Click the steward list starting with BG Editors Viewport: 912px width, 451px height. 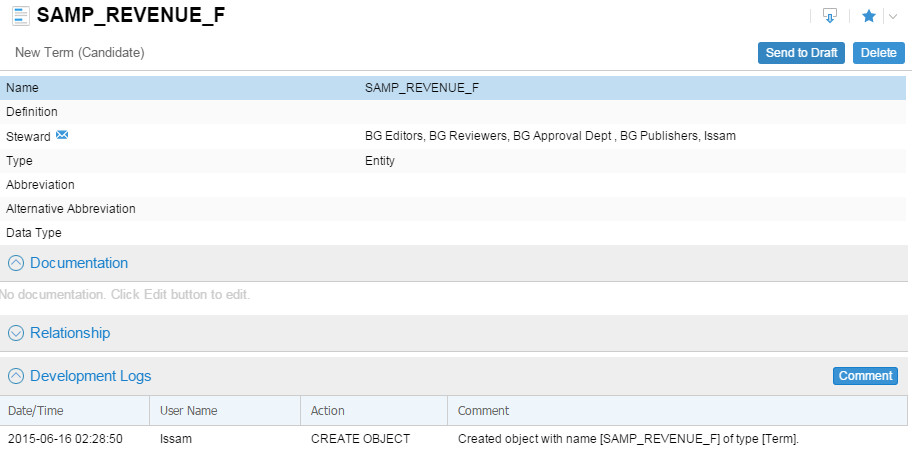[550, 136]
